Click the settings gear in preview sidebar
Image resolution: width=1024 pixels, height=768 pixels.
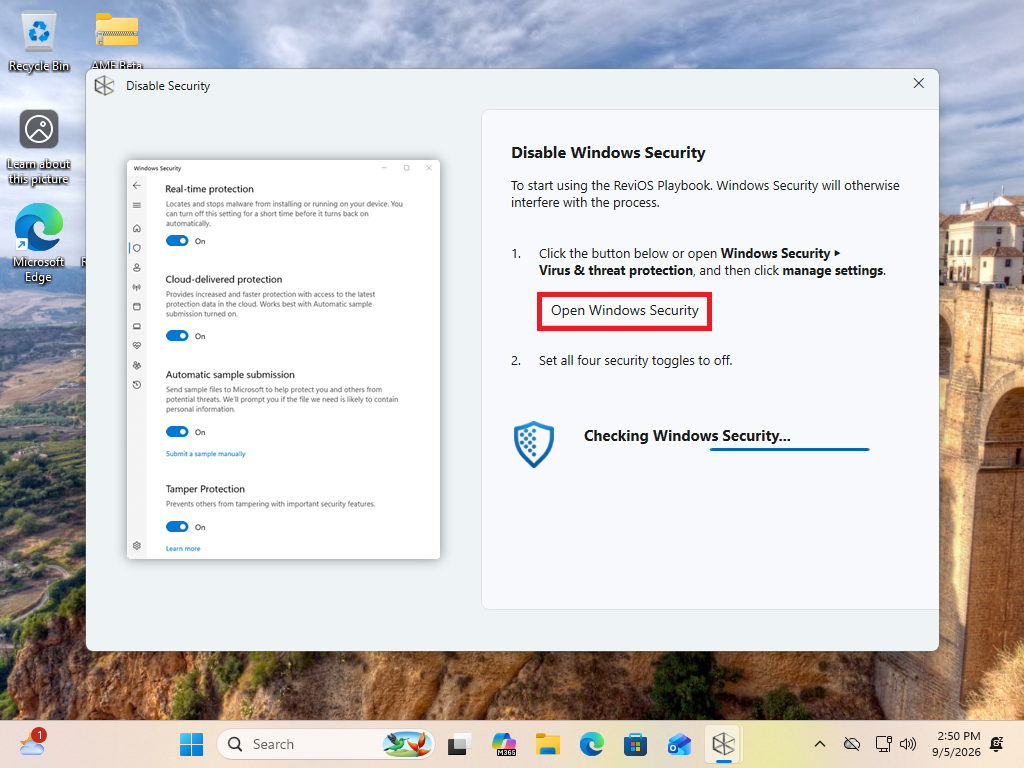click(136, 545)
